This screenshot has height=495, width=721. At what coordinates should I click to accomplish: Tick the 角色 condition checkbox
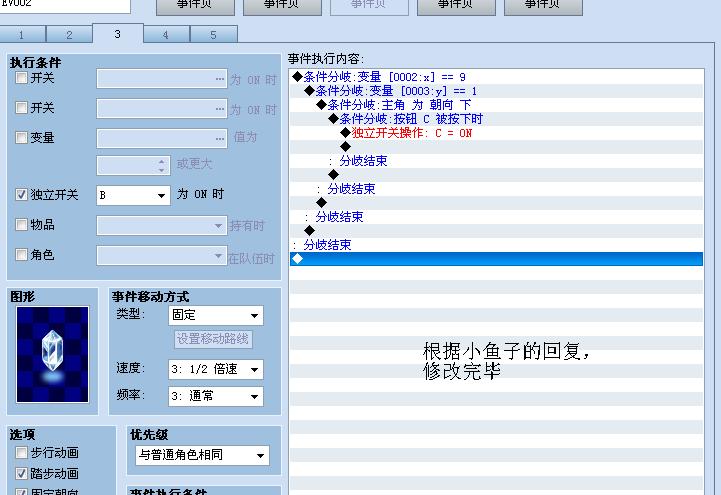pos(21,254)
